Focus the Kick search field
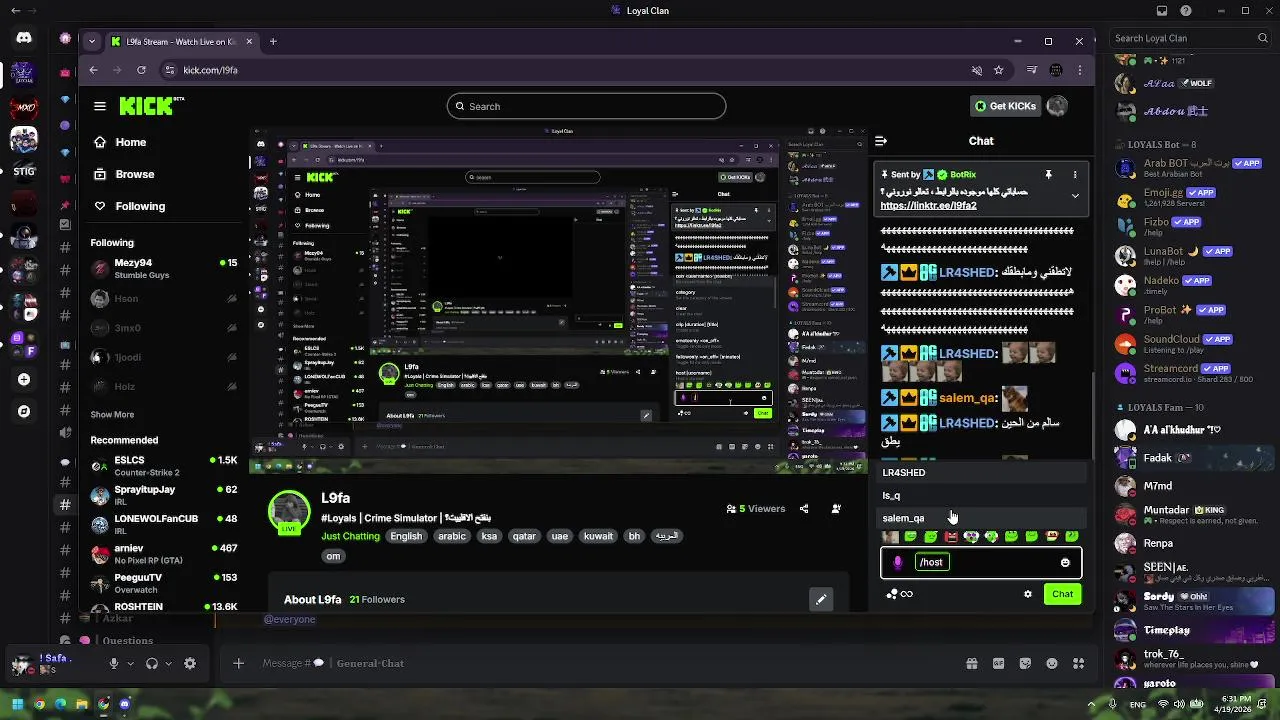The height and width of the screenshot is (720, 1280). tap(586, 106)
